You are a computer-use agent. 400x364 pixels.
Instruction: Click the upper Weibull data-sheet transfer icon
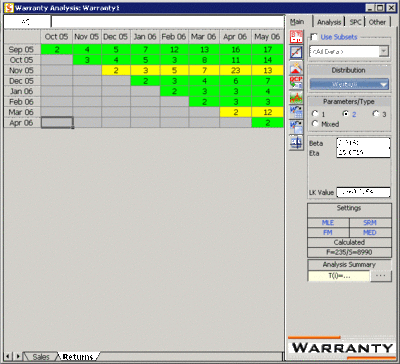(296, 112)
